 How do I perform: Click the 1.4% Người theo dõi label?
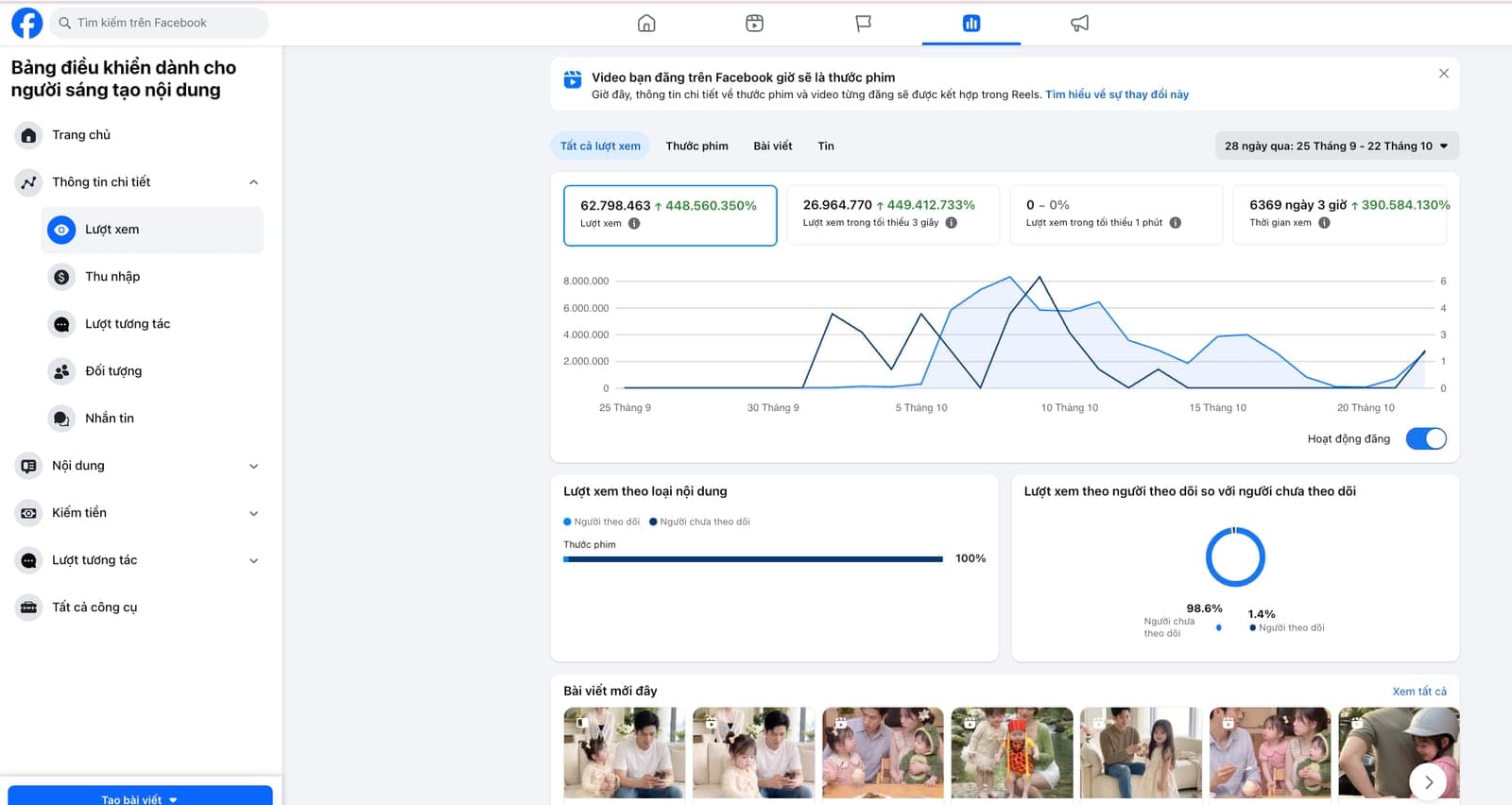[x=1286, y=621]
